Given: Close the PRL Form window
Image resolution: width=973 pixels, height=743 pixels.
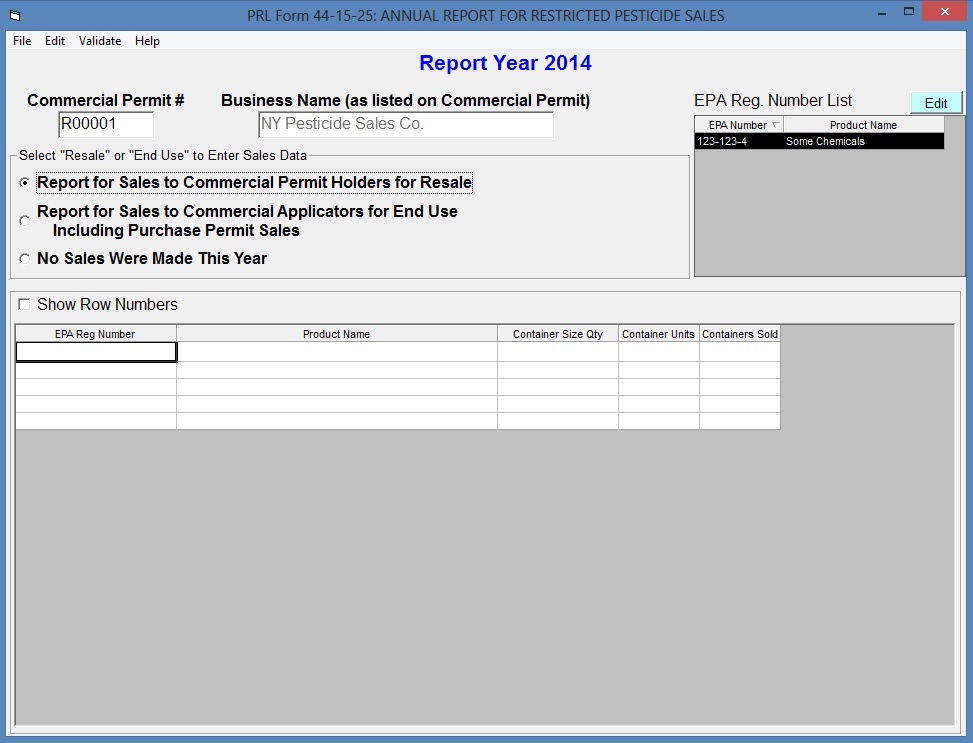Looking at the screenshot, I should [x=944, y=12].
